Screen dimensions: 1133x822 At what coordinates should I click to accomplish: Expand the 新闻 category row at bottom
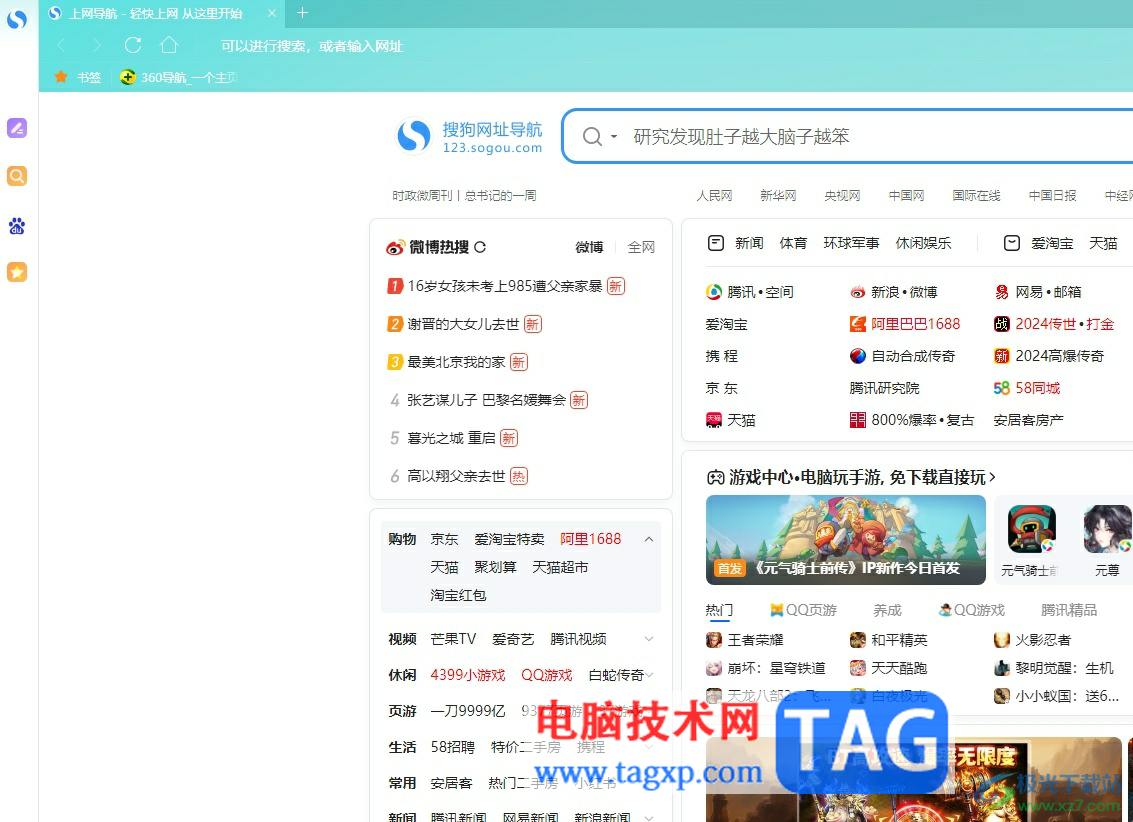[649, 817]
